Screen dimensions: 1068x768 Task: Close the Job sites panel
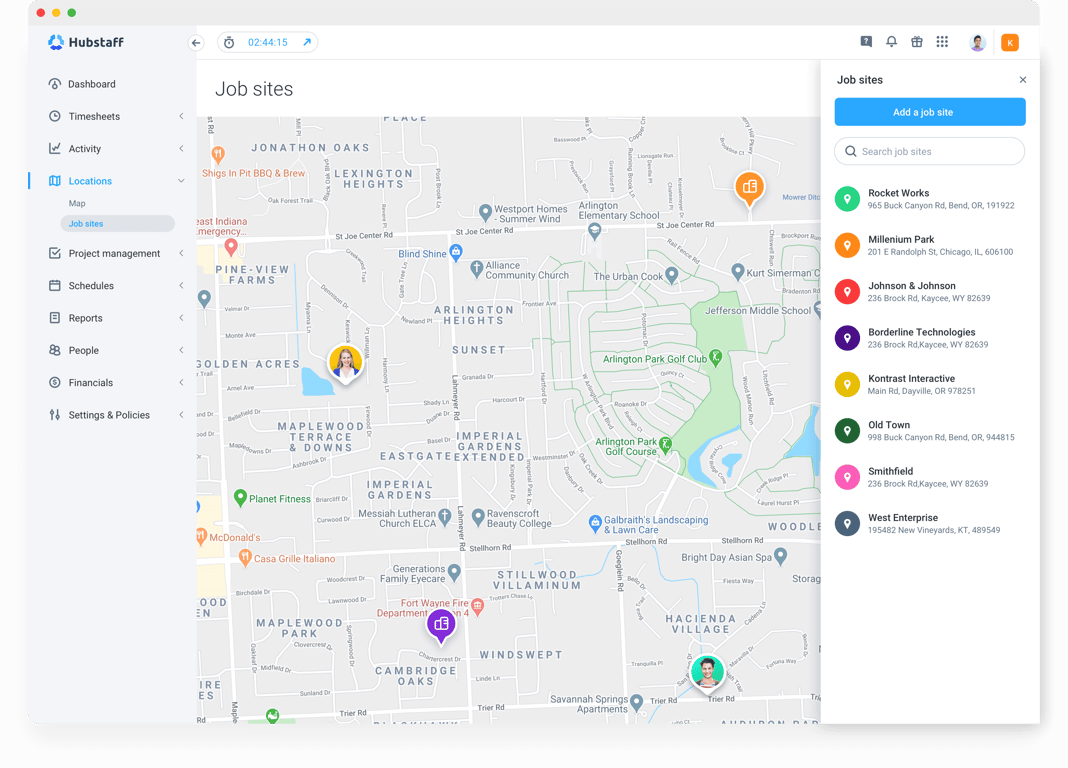tap(1022, 80)
